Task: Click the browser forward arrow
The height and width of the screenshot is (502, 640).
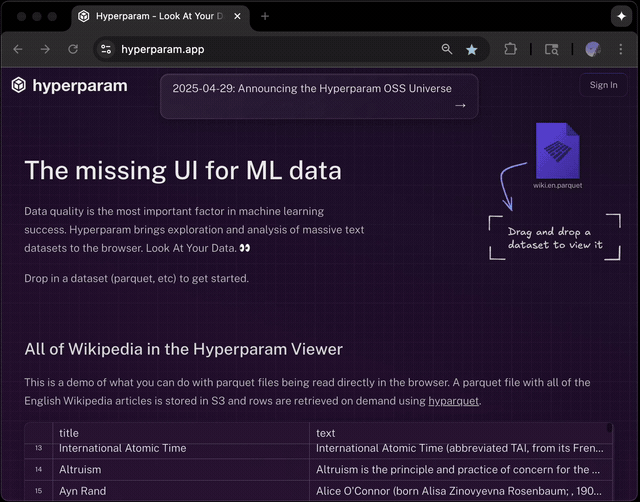Action: click(45, 49)
